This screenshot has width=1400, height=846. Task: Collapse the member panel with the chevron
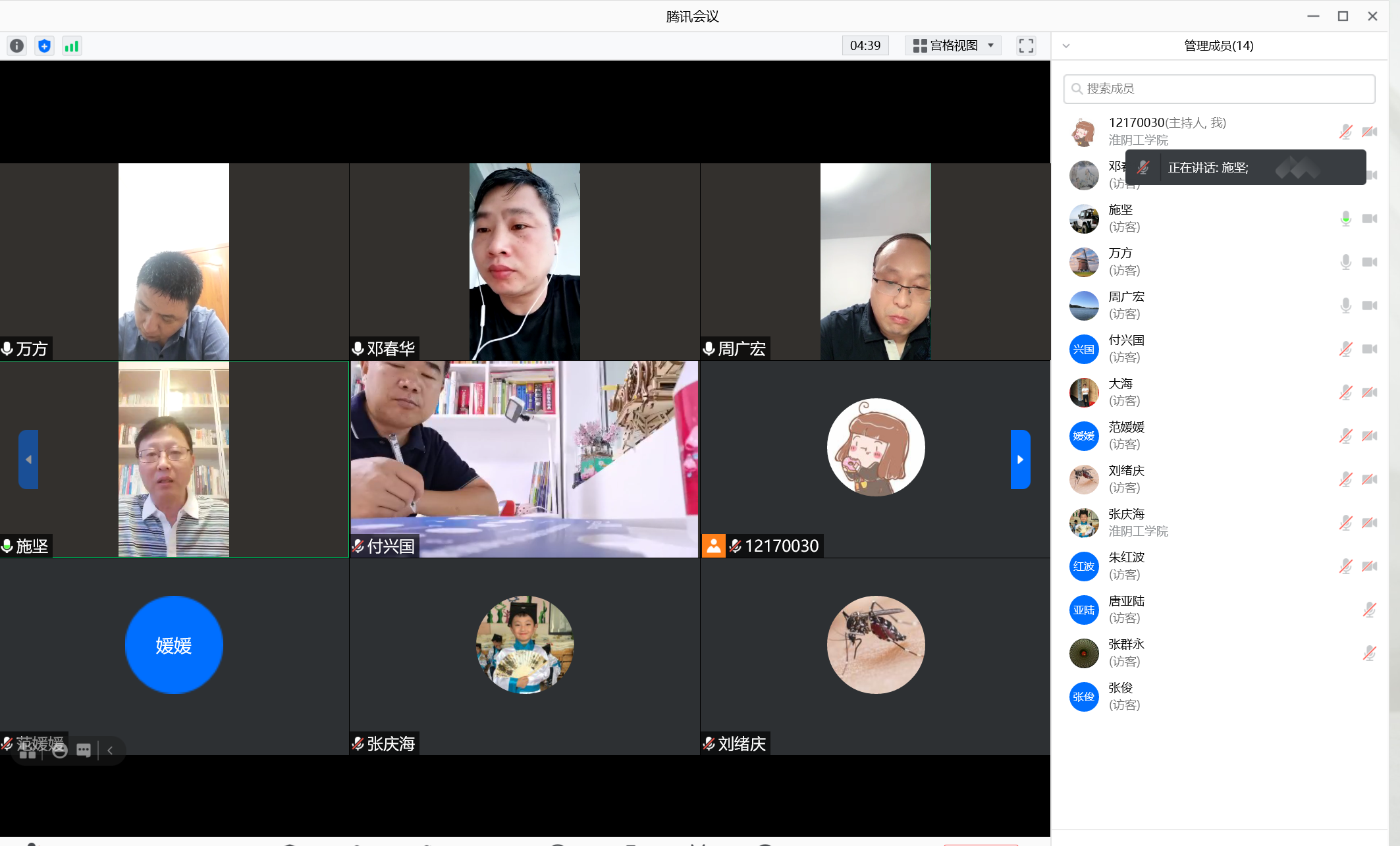click(x=1066, y=45)
